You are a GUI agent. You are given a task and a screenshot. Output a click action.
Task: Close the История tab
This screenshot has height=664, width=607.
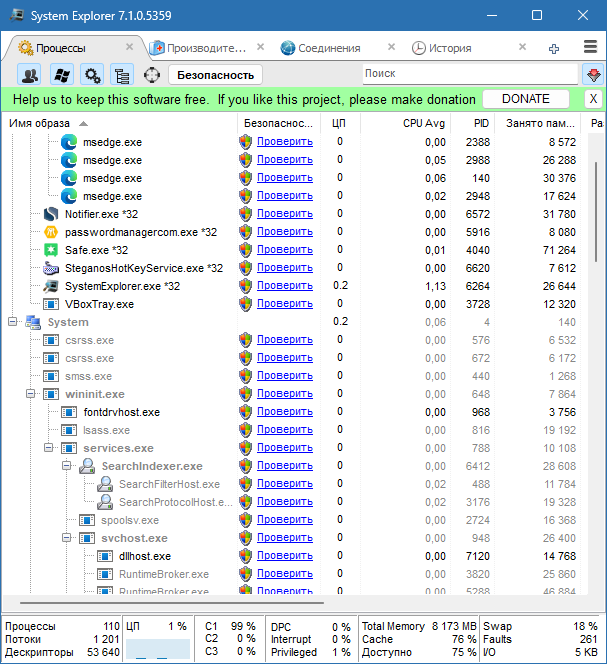(x=523, y=47)
